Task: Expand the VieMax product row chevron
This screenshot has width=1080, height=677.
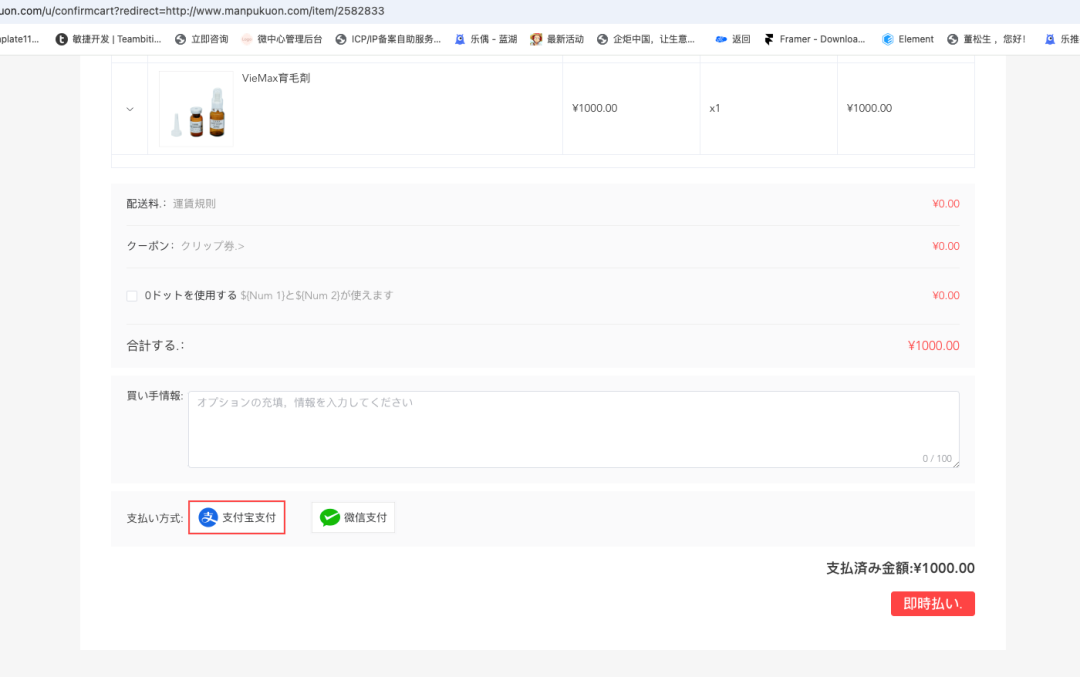Action: click(x=129, y=109)
